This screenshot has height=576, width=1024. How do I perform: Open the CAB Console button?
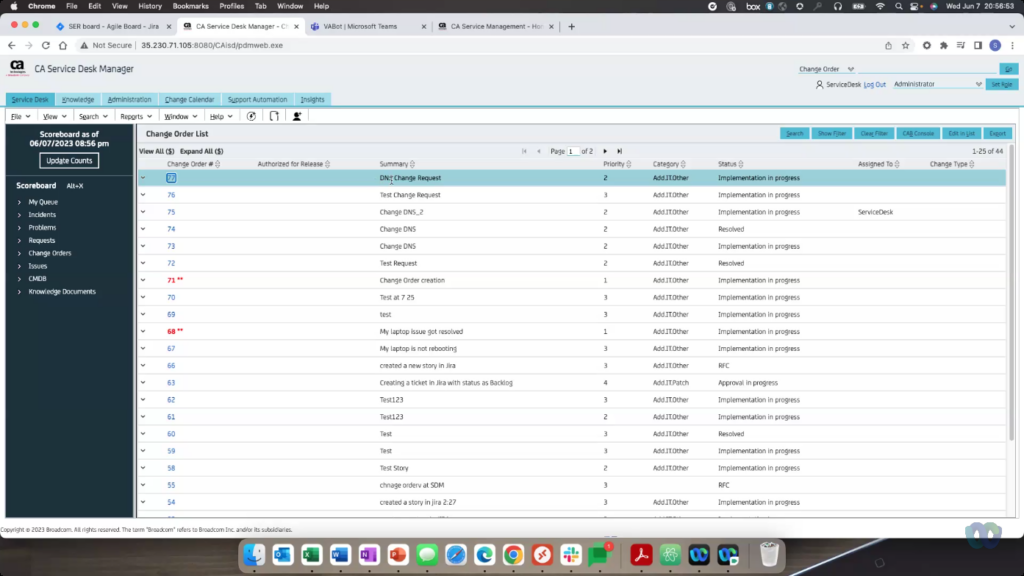tap(918, 133)
